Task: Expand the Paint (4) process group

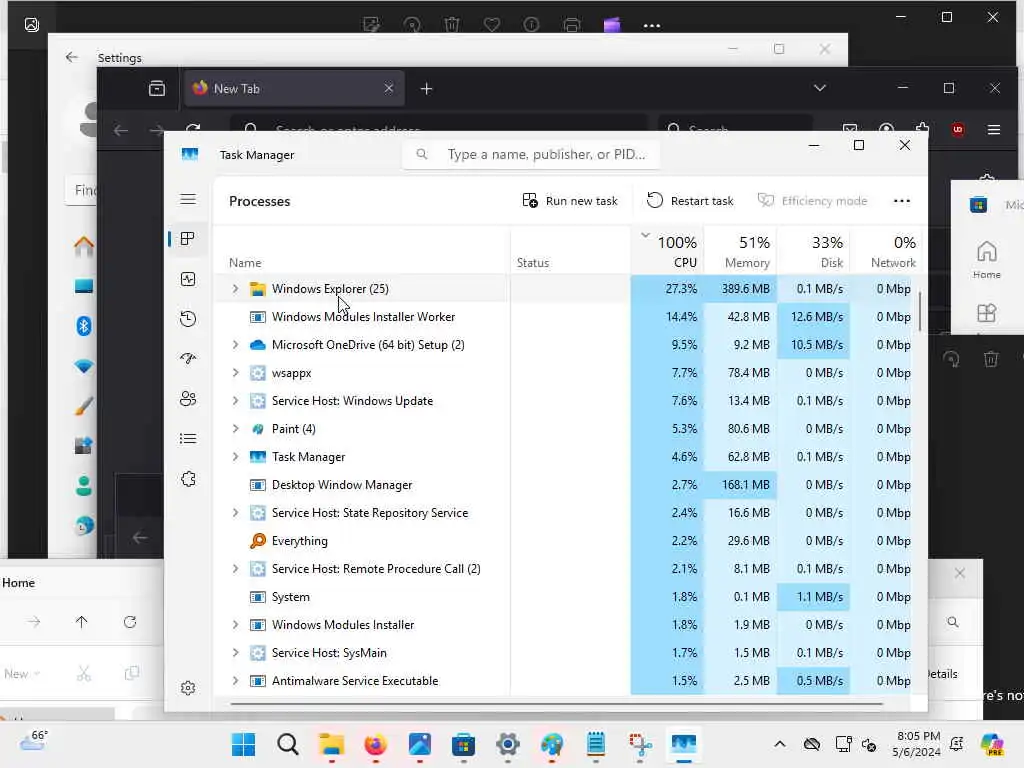Action: 235,429
